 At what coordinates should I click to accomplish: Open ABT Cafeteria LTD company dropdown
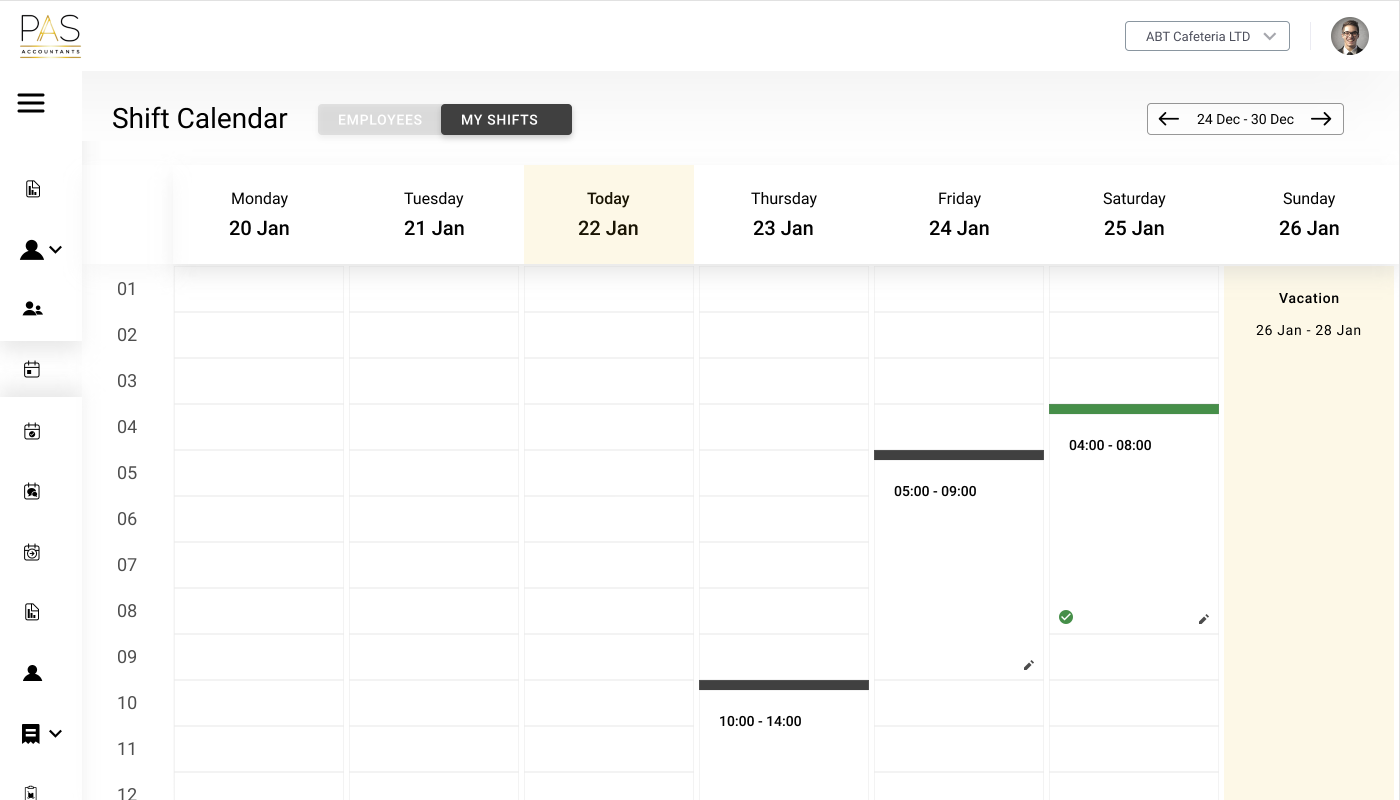coord(1207,37)
